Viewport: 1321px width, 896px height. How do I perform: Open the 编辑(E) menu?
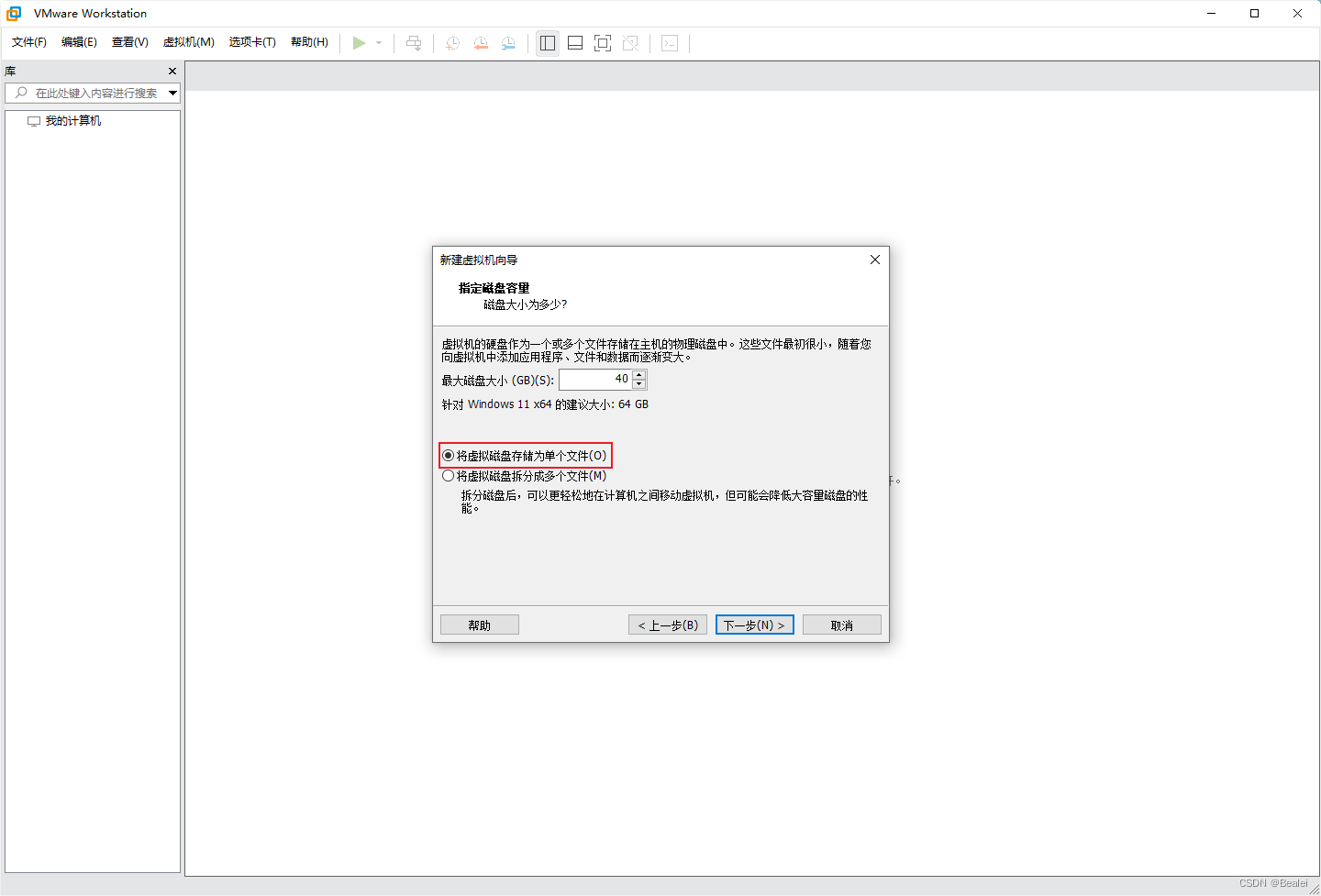coord(79,42)
